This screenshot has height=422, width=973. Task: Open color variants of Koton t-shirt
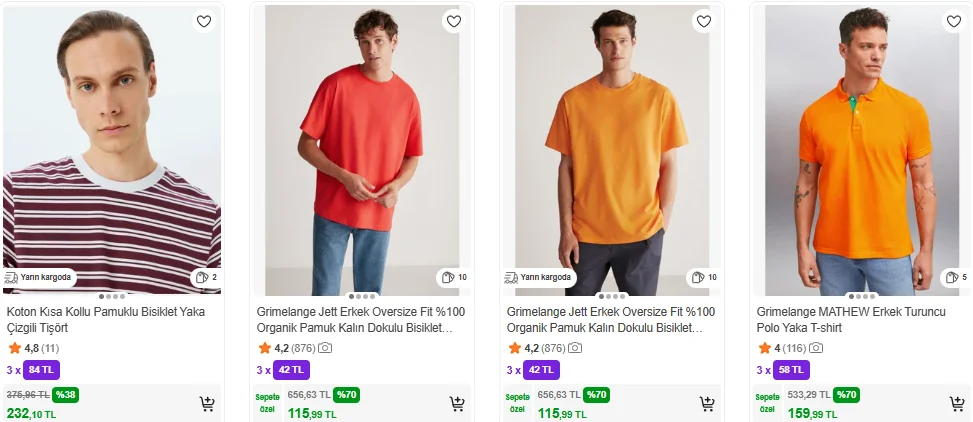205,277
